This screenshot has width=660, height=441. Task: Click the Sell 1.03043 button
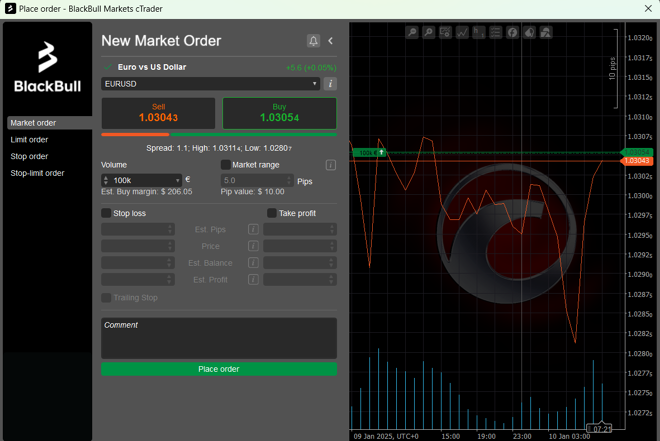coord(158,113)
